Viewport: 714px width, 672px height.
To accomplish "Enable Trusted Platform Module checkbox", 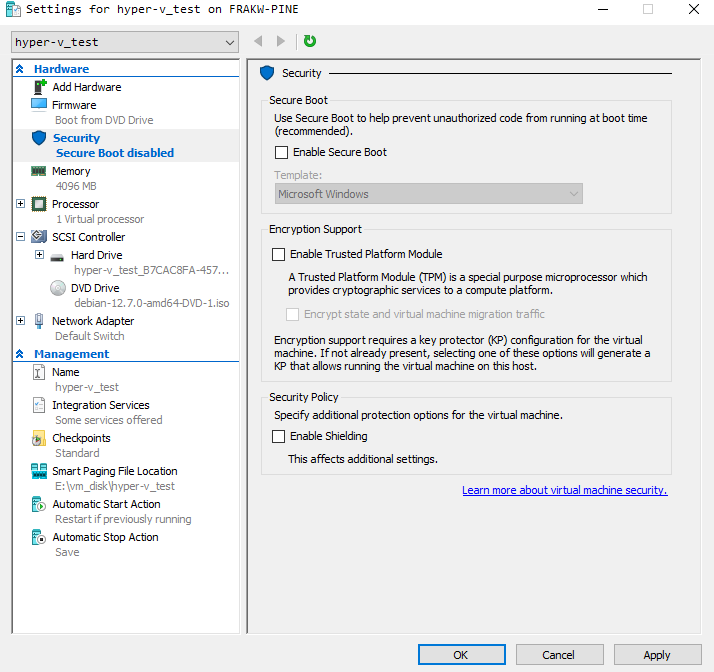I will pyautogui.click(x=278, y=254).
